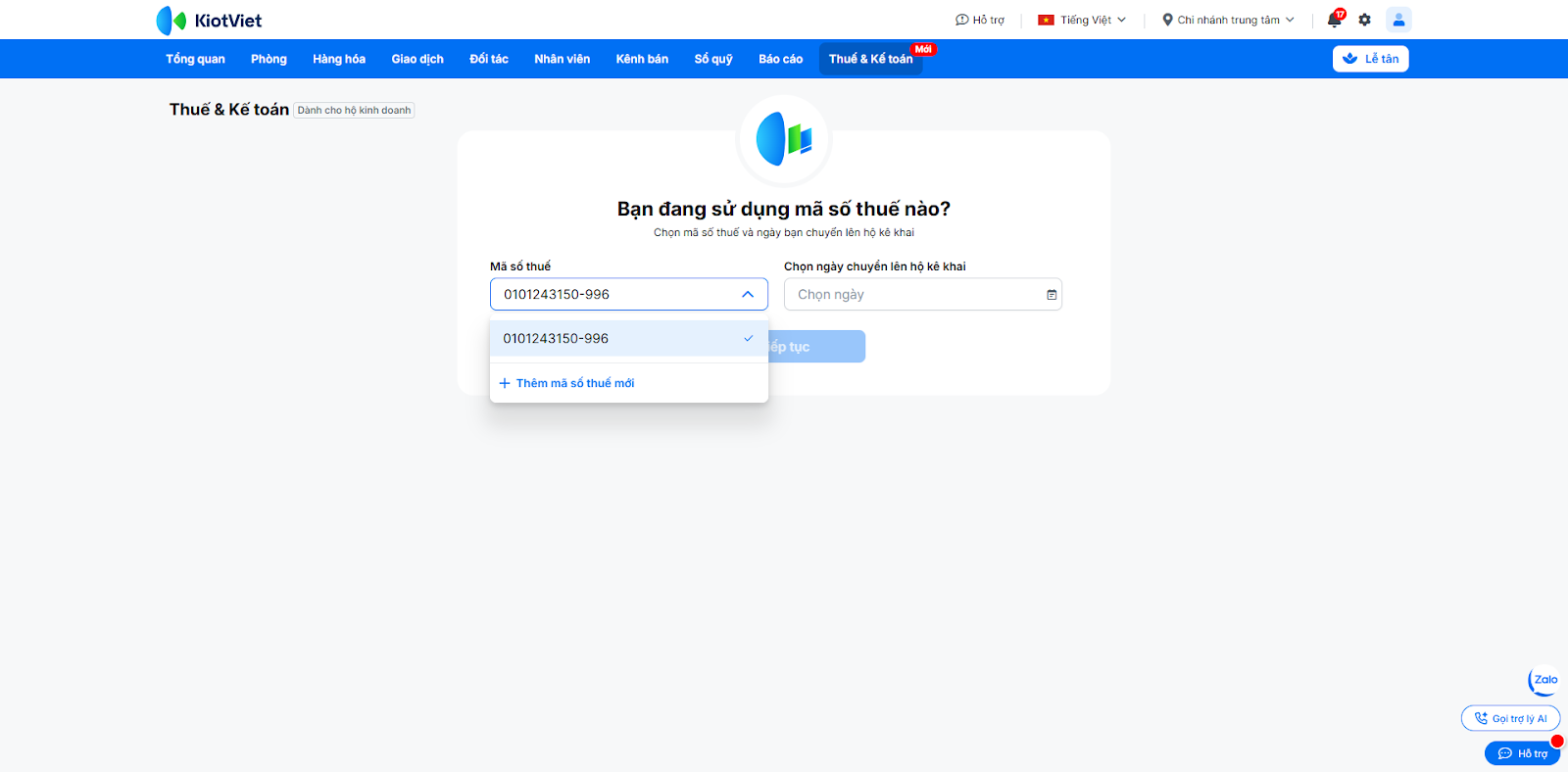Click the Chọn ngày date input
The width and height of the screenshot is (1568, 772).
tap(923, 295)
